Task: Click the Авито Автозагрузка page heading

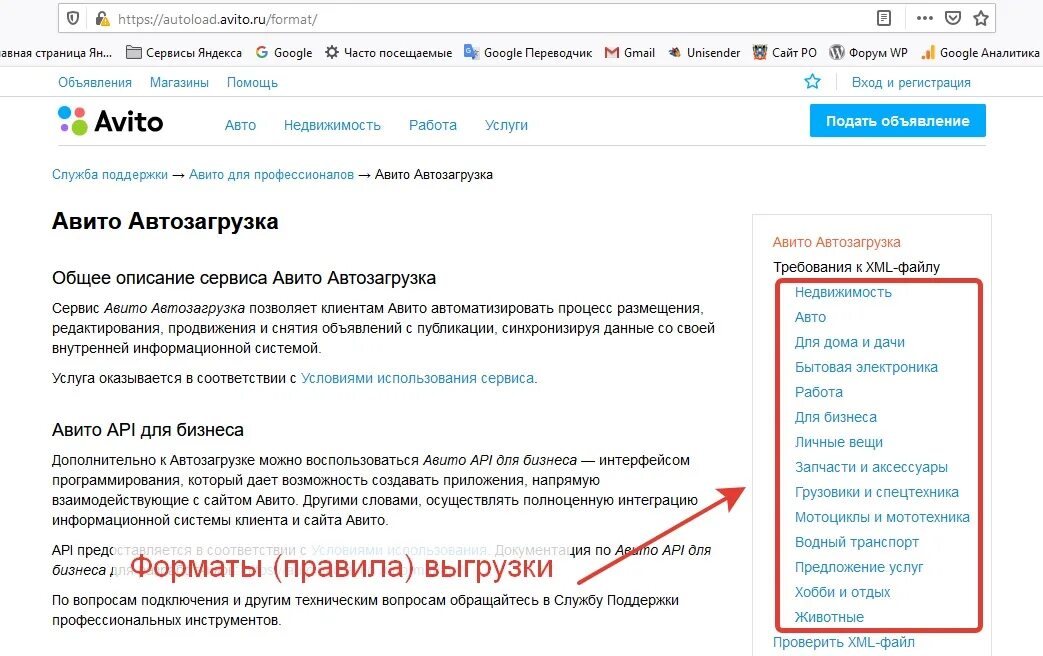Action: (x=165, y=221)
